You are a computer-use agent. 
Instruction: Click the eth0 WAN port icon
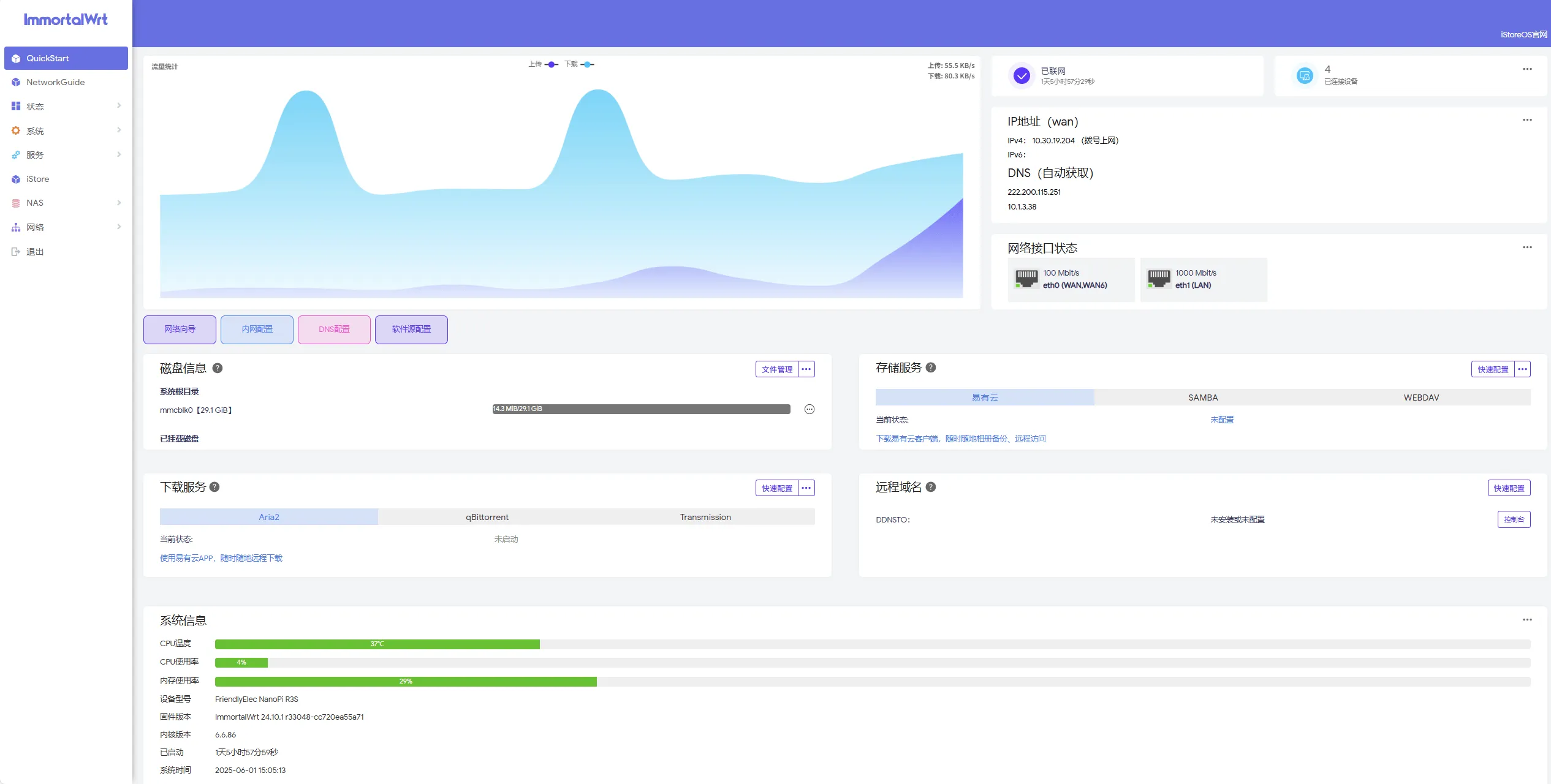coord(1026,279)
